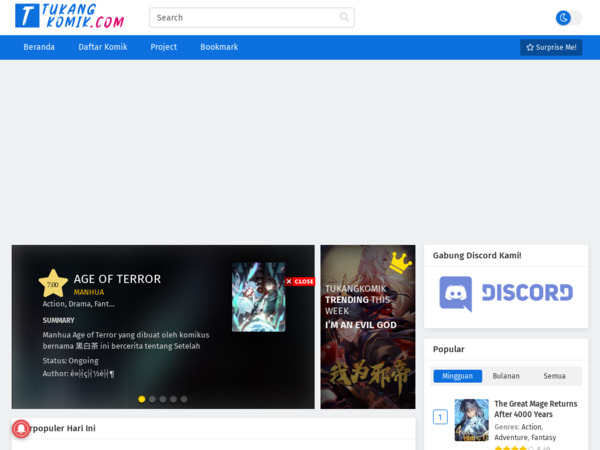Select the fifth slider dot

(x=184, y=399)
